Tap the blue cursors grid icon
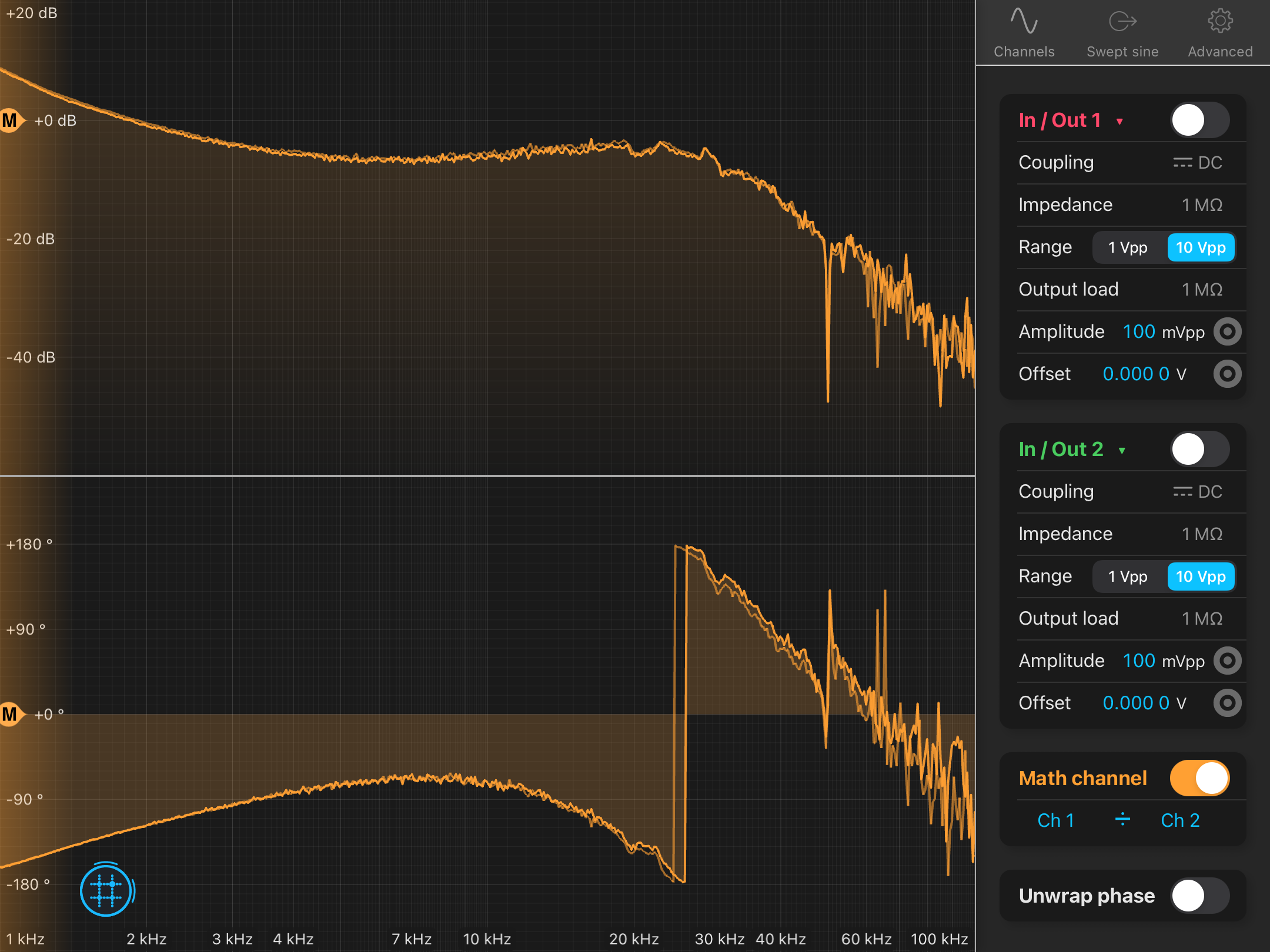The width and height of the screenshot is (1270, 952). 106,891
